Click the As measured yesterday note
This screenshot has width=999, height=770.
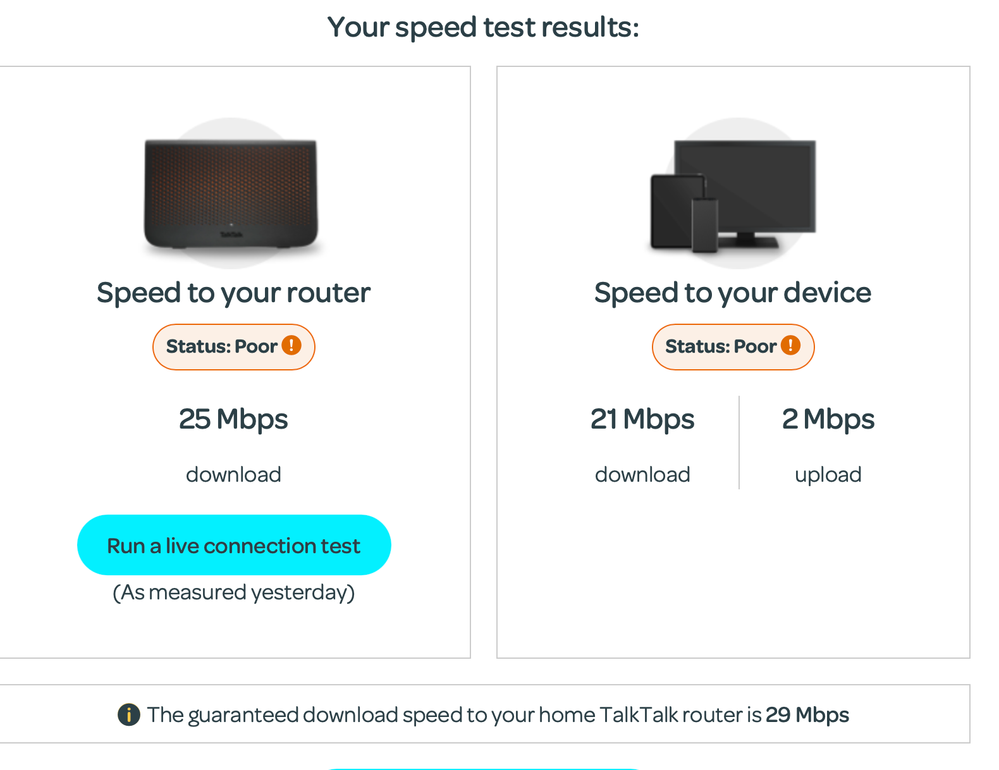tap(234, 593)
